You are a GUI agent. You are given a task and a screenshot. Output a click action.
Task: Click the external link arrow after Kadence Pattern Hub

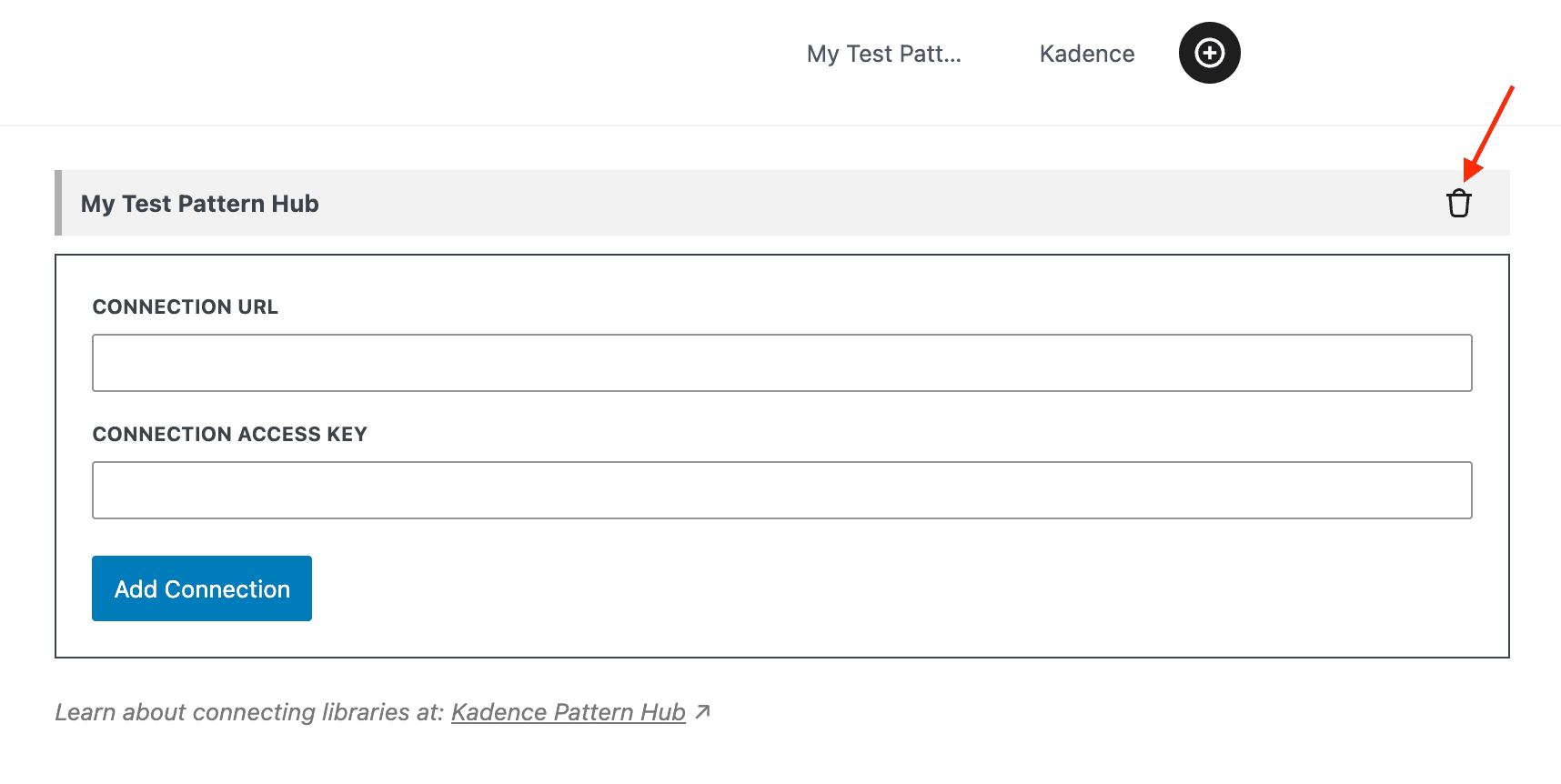point(702,712)
